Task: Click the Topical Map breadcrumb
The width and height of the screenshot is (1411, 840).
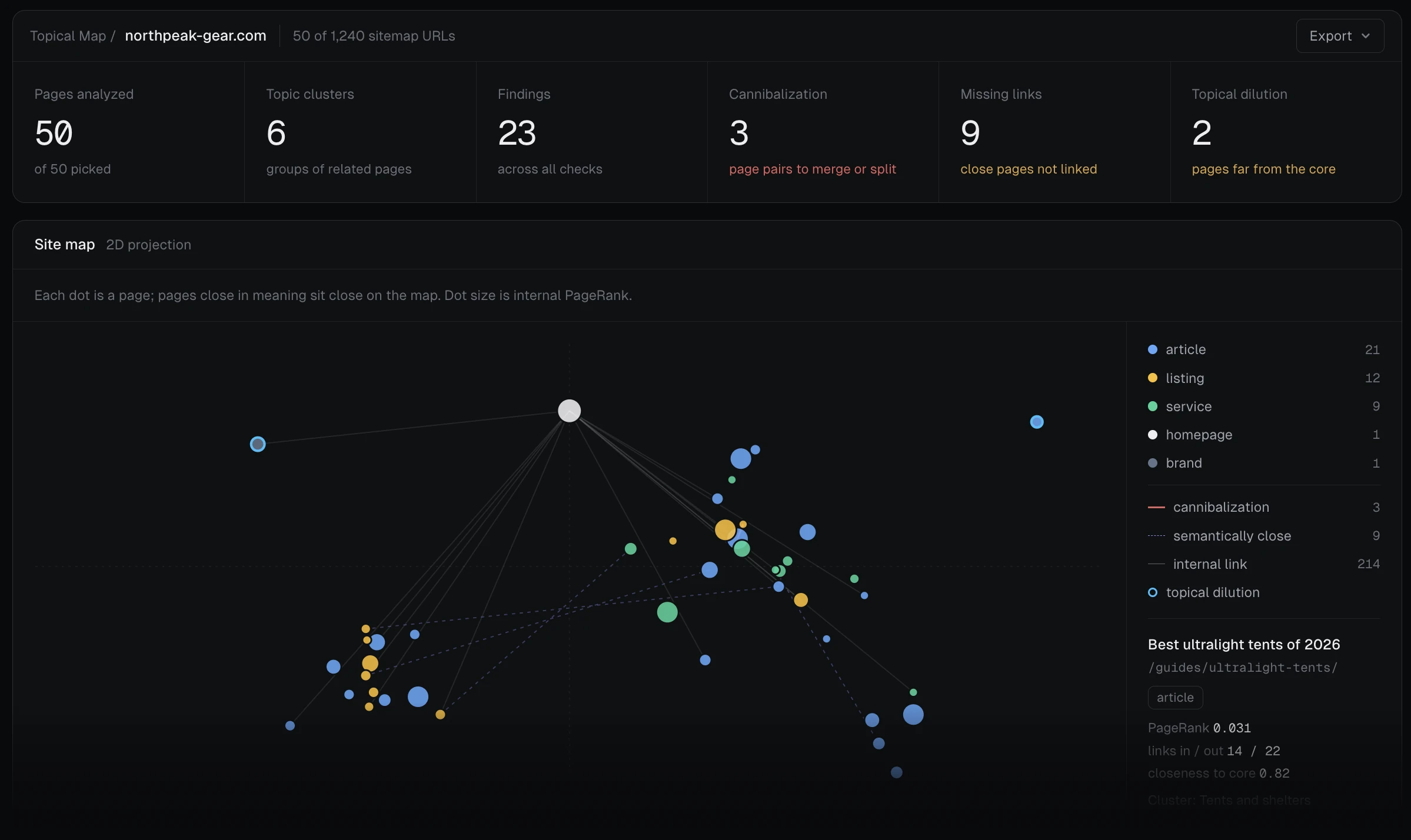Action: coord(68,36)
